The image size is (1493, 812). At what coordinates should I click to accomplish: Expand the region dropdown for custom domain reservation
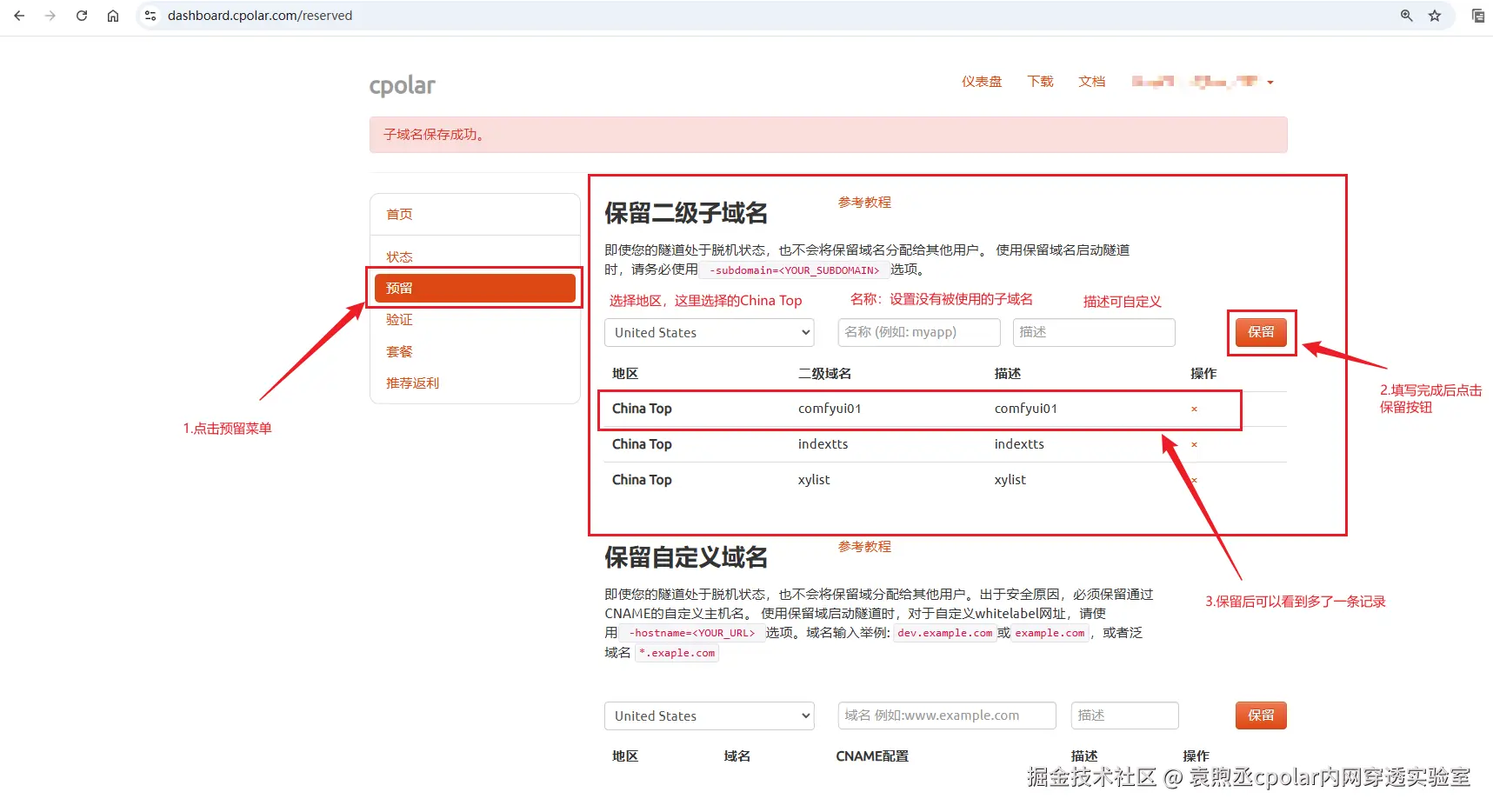710,715
